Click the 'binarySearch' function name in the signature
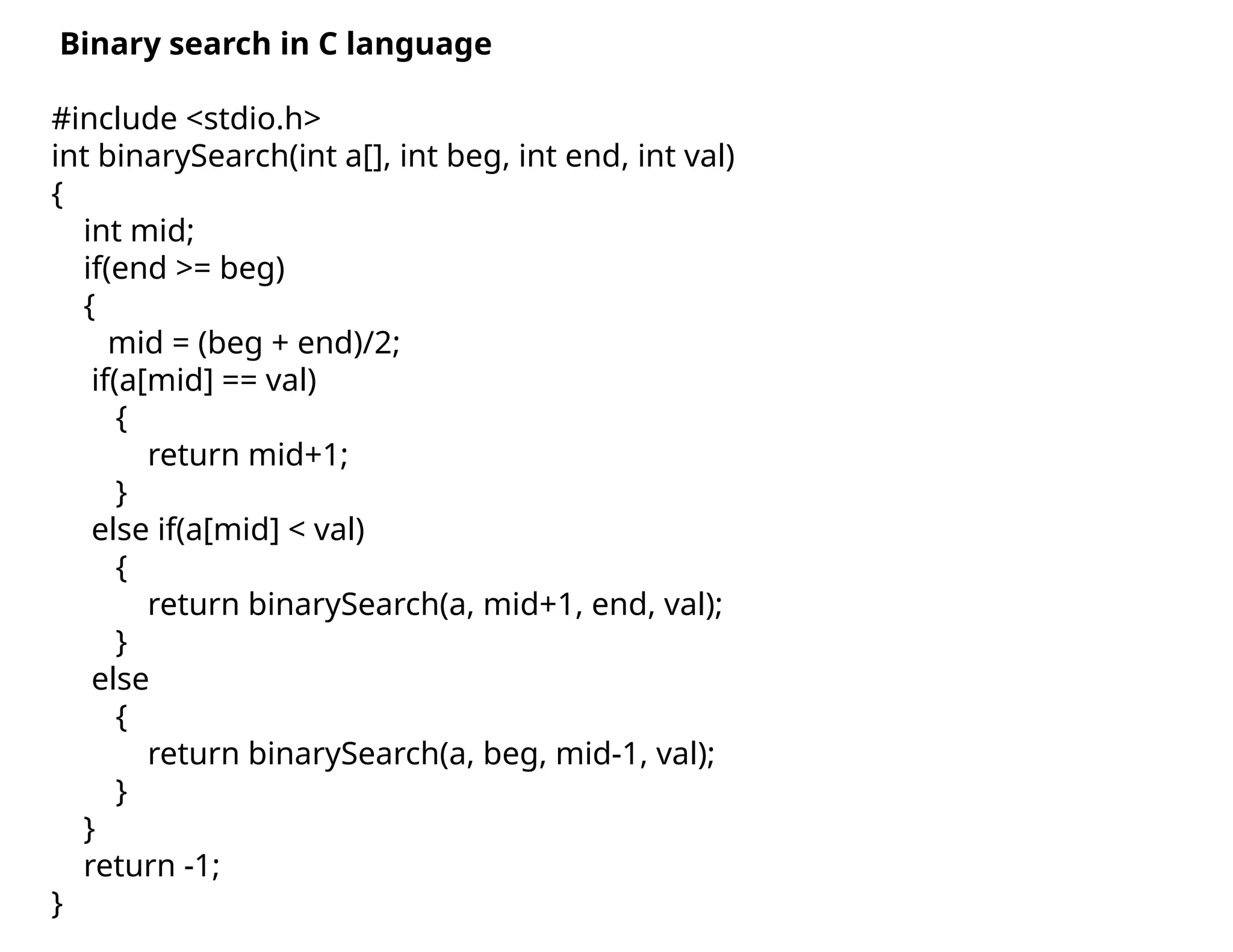This screenshot has height=952, width=1233. click(x=193, y=156)
